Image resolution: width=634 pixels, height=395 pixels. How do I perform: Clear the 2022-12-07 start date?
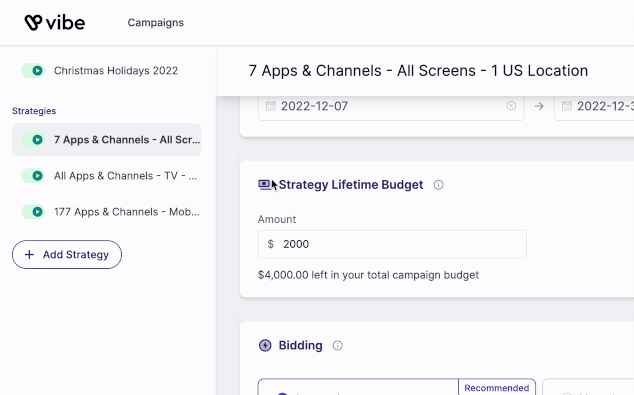(x=511, y=106)
